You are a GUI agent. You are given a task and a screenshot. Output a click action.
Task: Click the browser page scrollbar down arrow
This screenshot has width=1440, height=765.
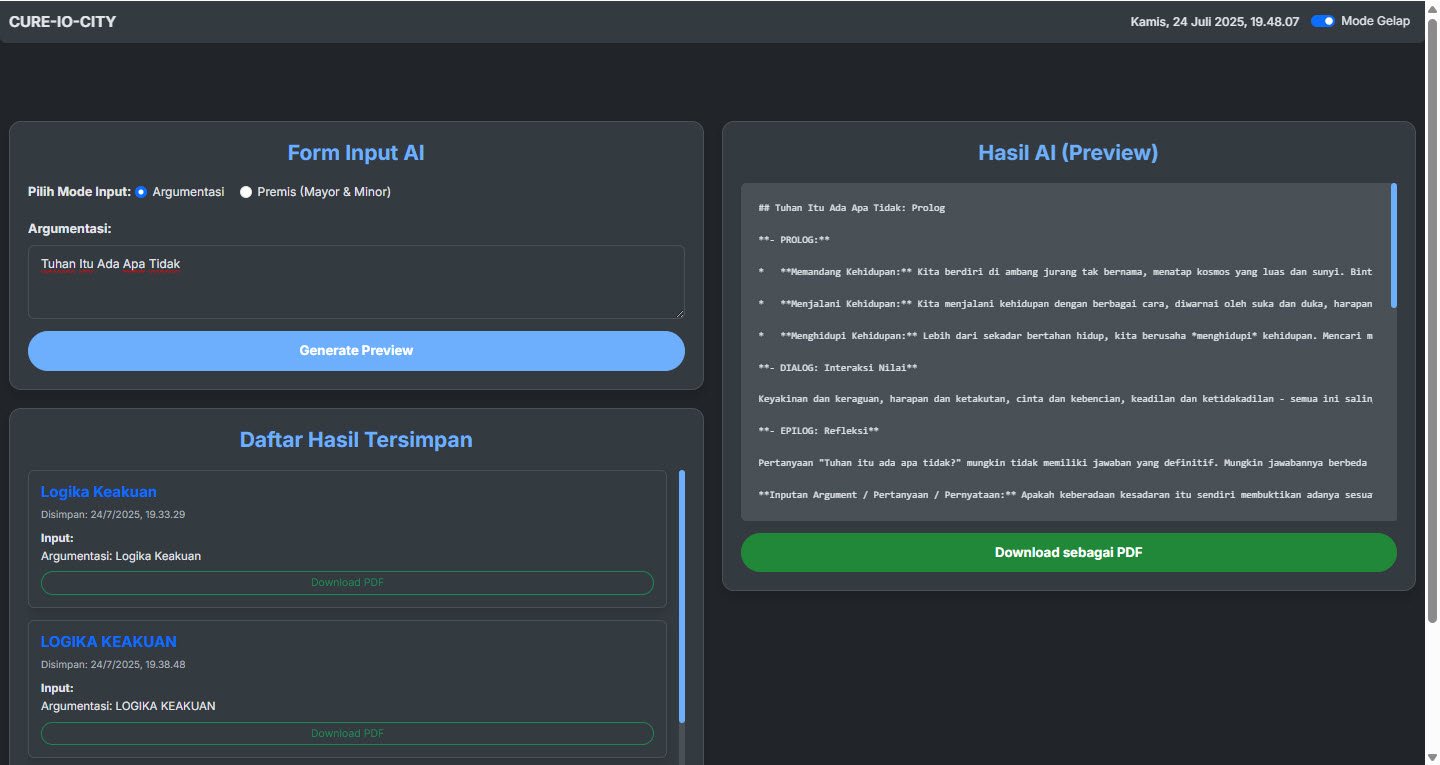1431,757
